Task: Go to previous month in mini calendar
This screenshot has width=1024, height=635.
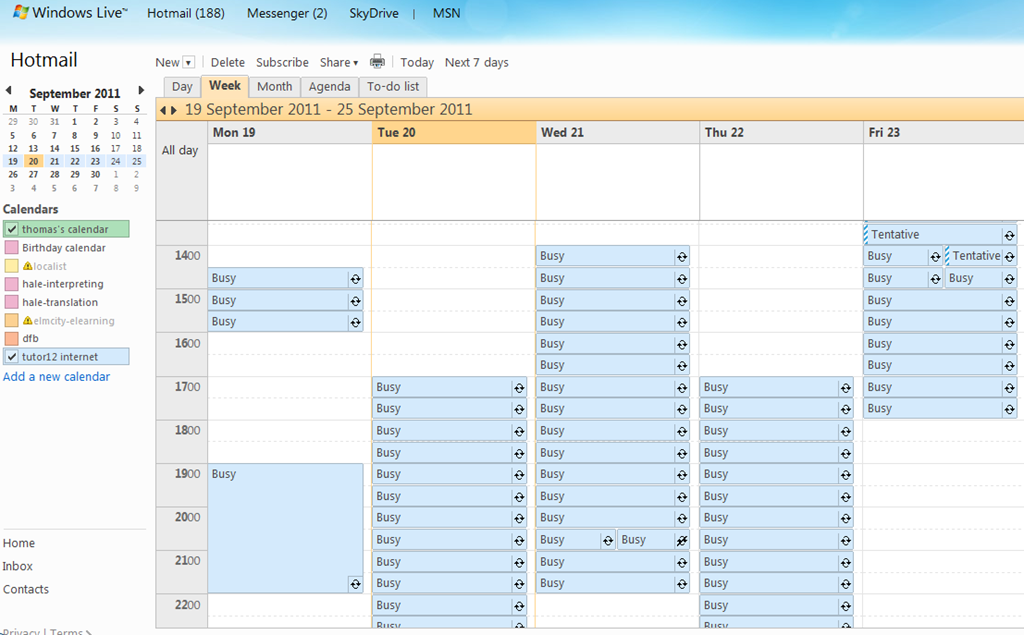Action: coord(9,91)
